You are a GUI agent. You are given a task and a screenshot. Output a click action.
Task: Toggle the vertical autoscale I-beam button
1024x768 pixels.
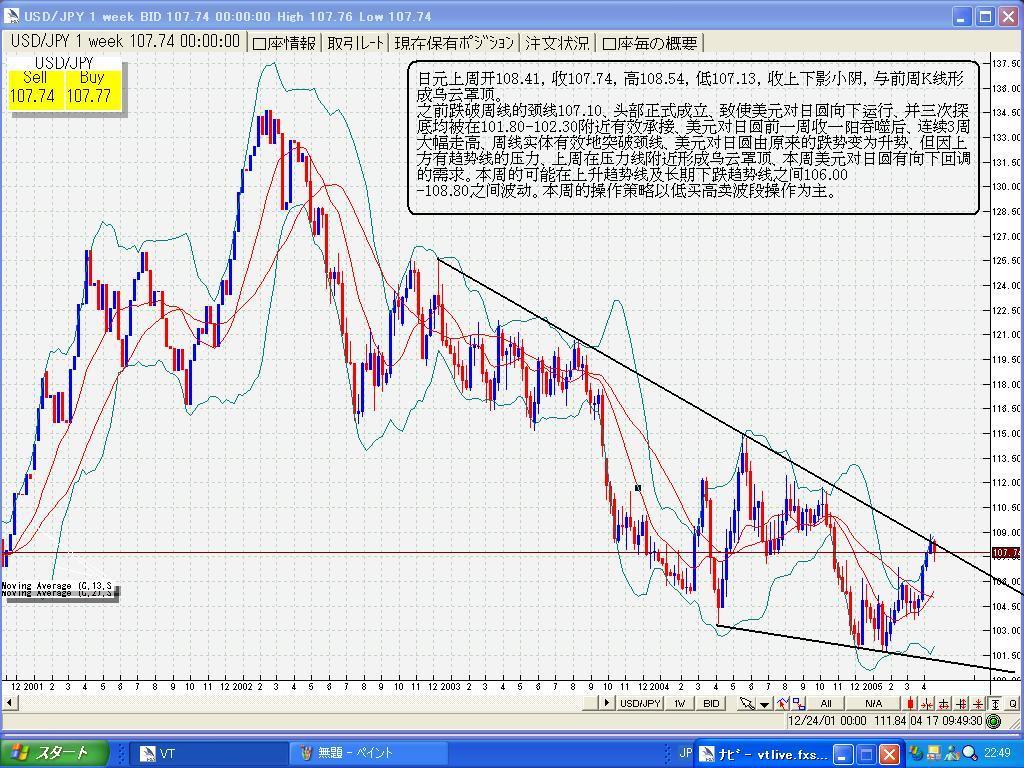[995, 703]
